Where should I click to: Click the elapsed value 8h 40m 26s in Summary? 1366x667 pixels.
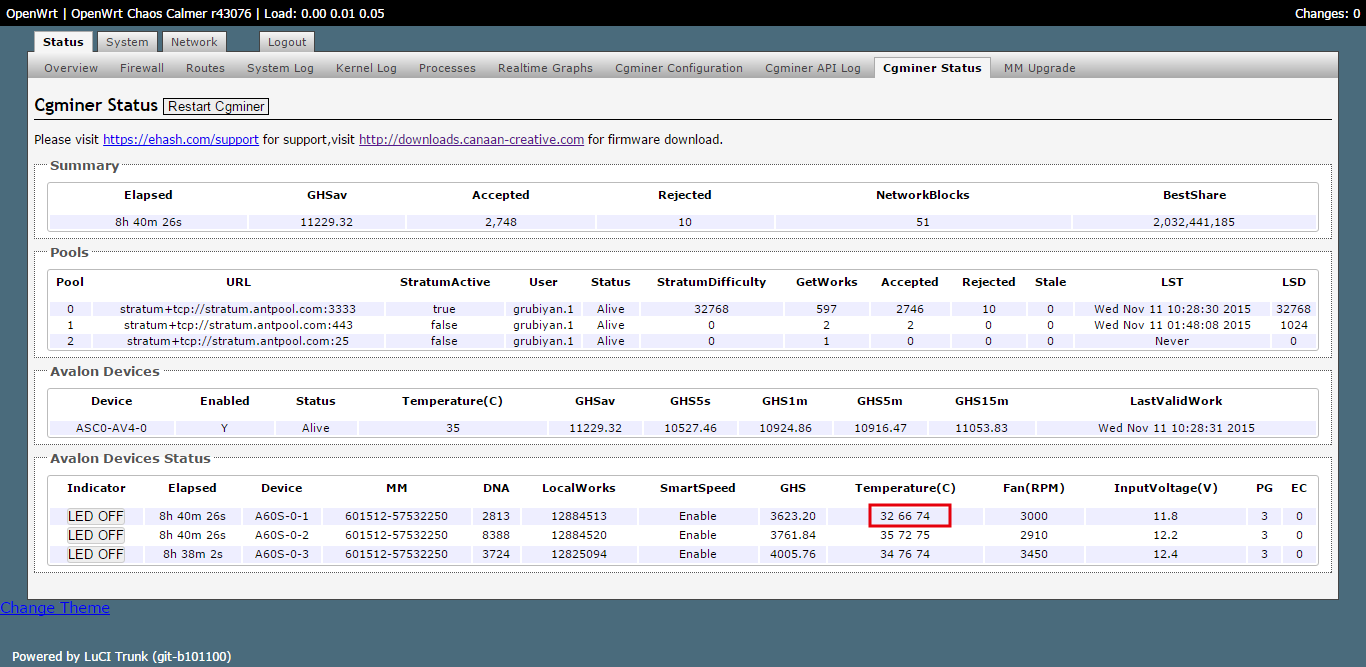[148, 222]
